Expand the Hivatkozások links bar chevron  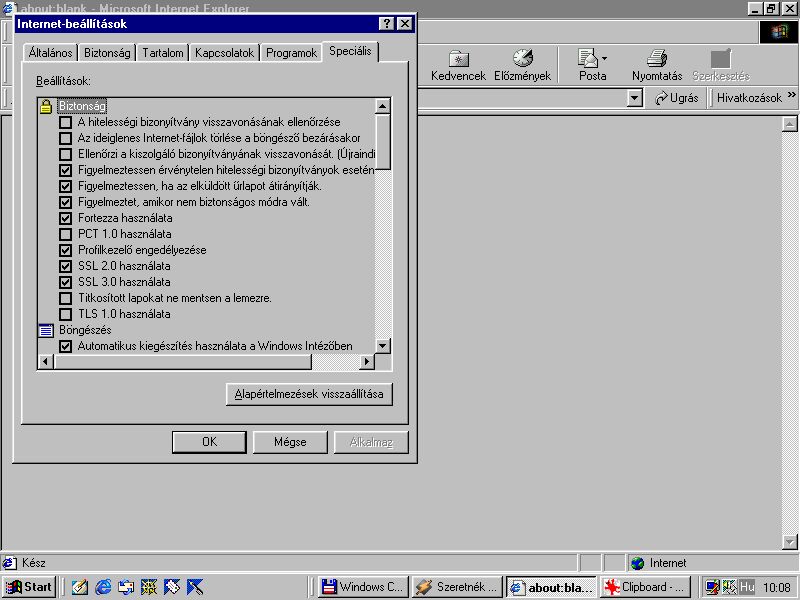pos(791,97)
